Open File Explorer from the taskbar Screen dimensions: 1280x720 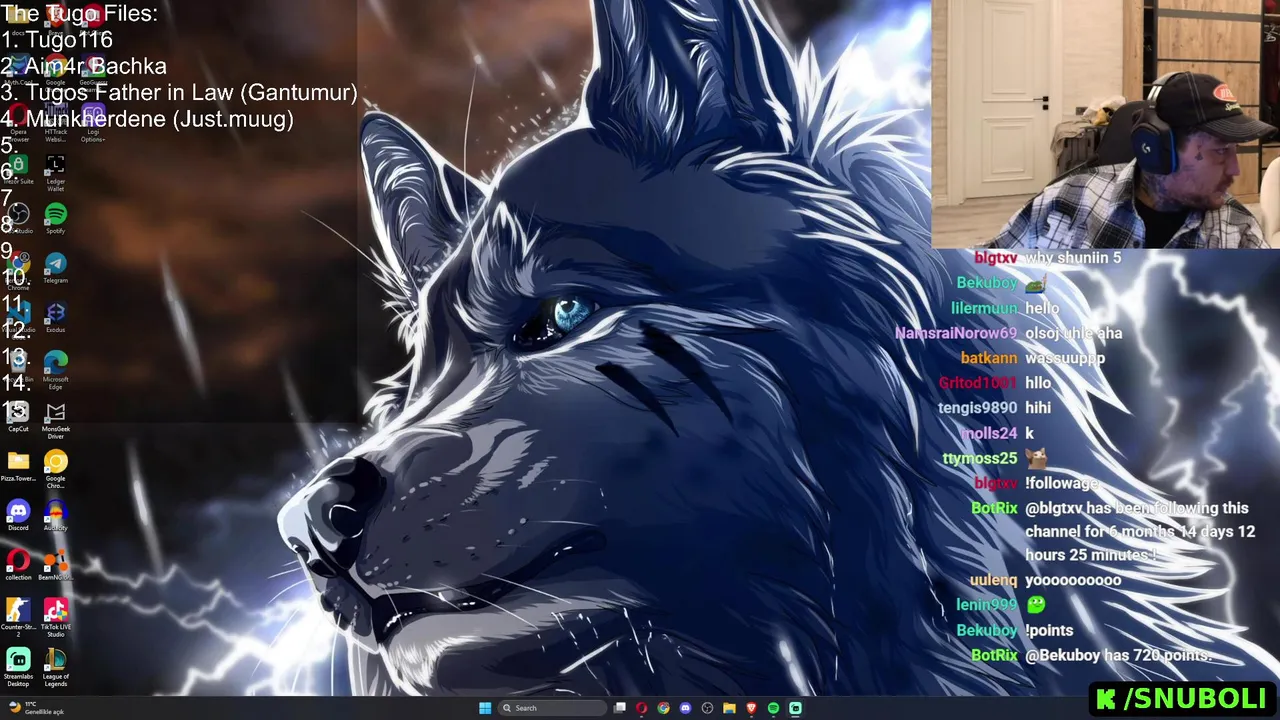[729, 708]
